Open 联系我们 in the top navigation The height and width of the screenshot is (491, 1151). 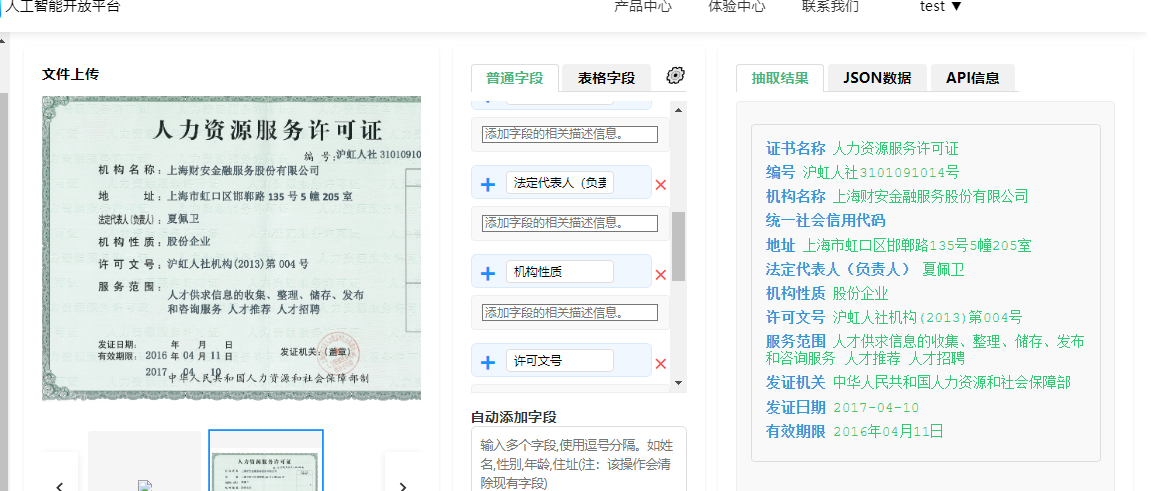coord(830,6)
